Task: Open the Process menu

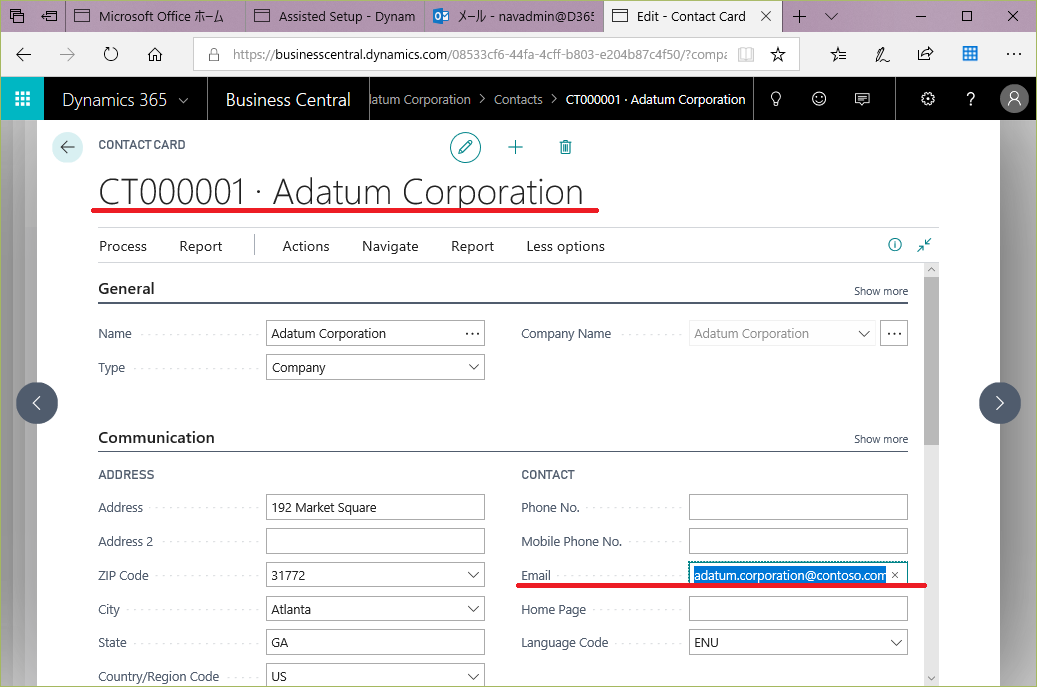Action: 123,246
